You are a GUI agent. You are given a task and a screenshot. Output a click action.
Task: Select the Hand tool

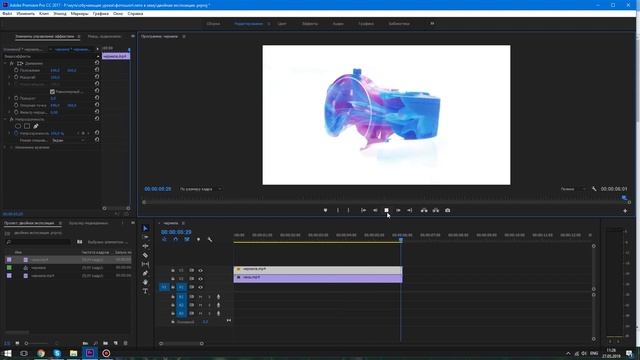coord(146,282)
